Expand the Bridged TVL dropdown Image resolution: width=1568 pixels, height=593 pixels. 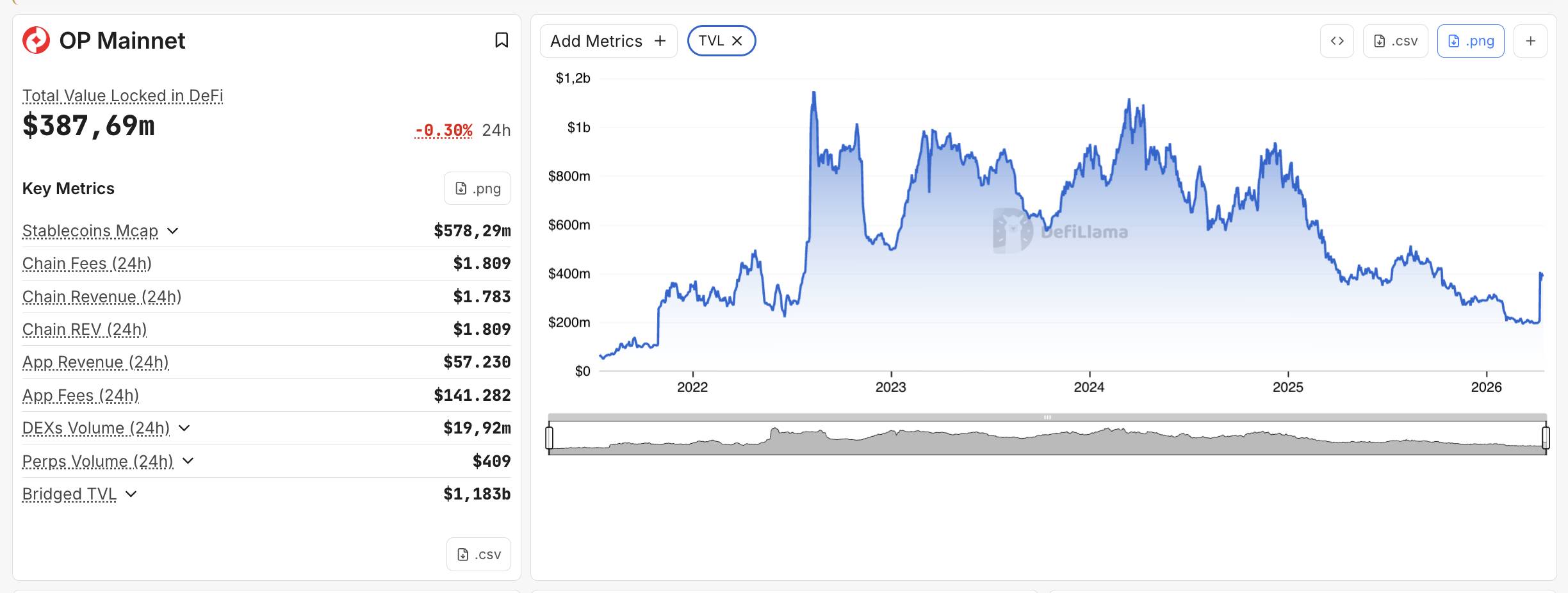click(x=131, y=494)
